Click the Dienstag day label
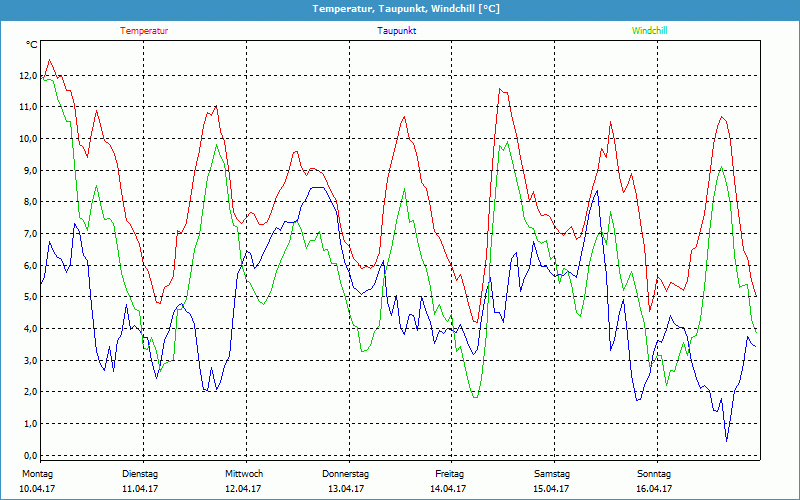Viewport: 800px width, 500px height. click(140, 474)
